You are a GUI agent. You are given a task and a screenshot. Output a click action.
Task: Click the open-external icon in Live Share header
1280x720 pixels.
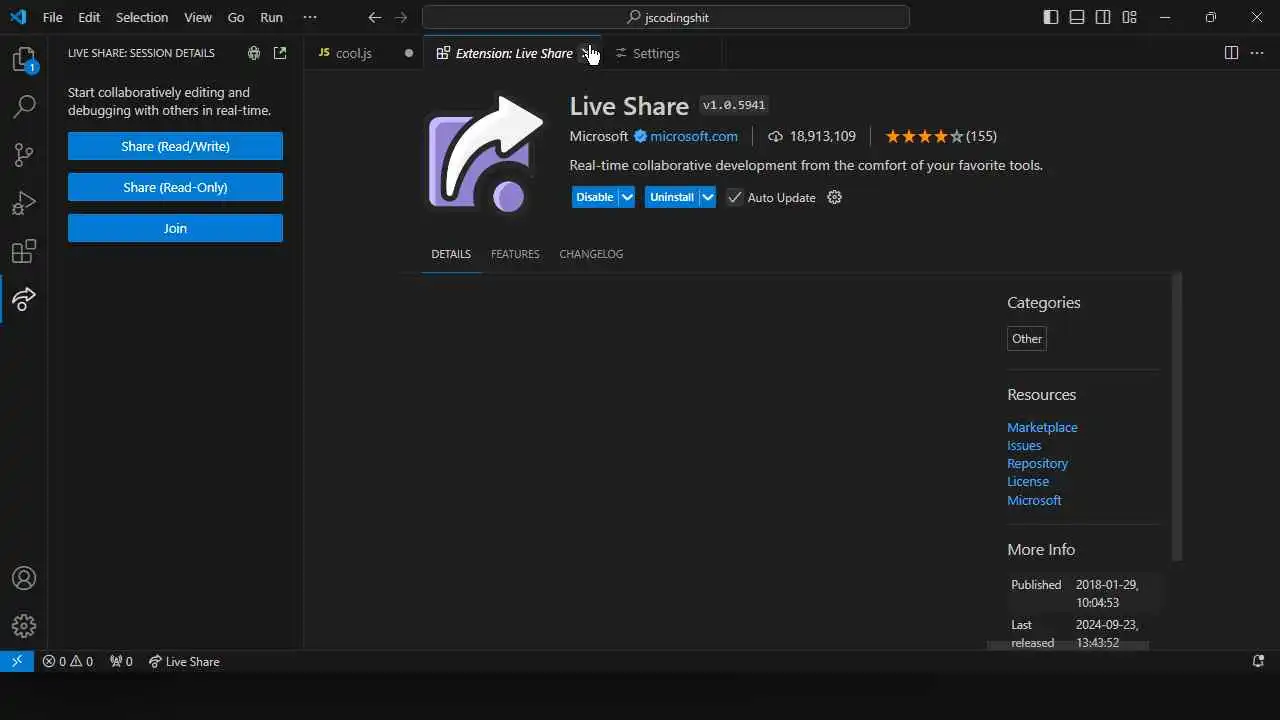(x=280, y=53)
